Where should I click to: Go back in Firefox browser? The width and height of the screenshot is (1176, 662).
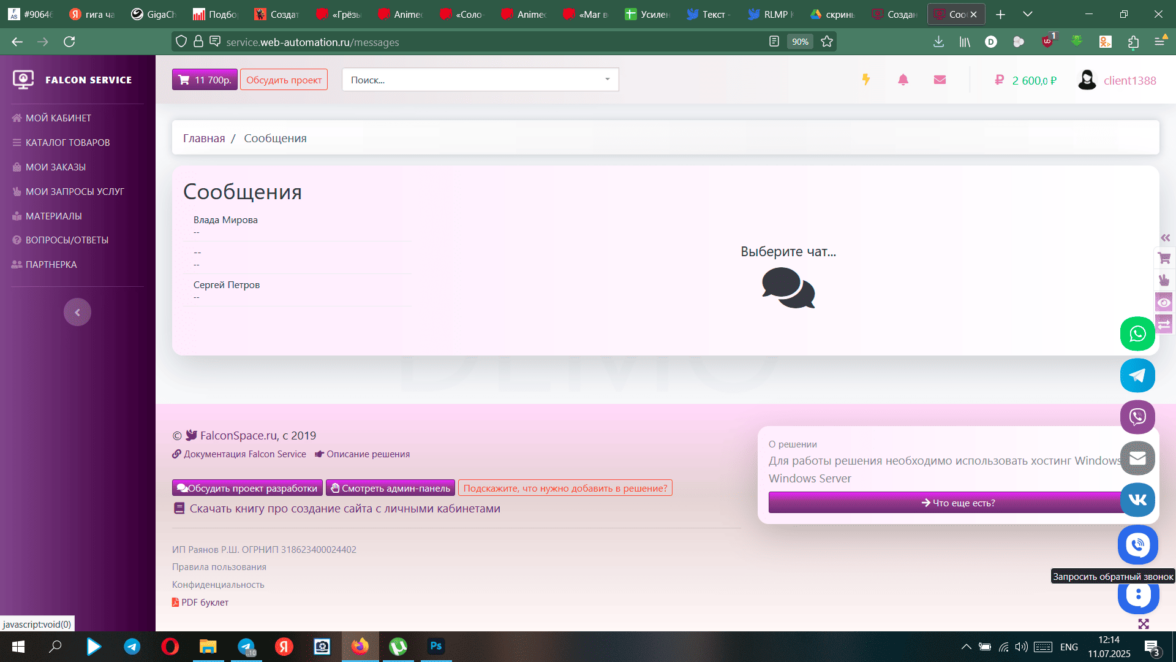coord(16,42)
